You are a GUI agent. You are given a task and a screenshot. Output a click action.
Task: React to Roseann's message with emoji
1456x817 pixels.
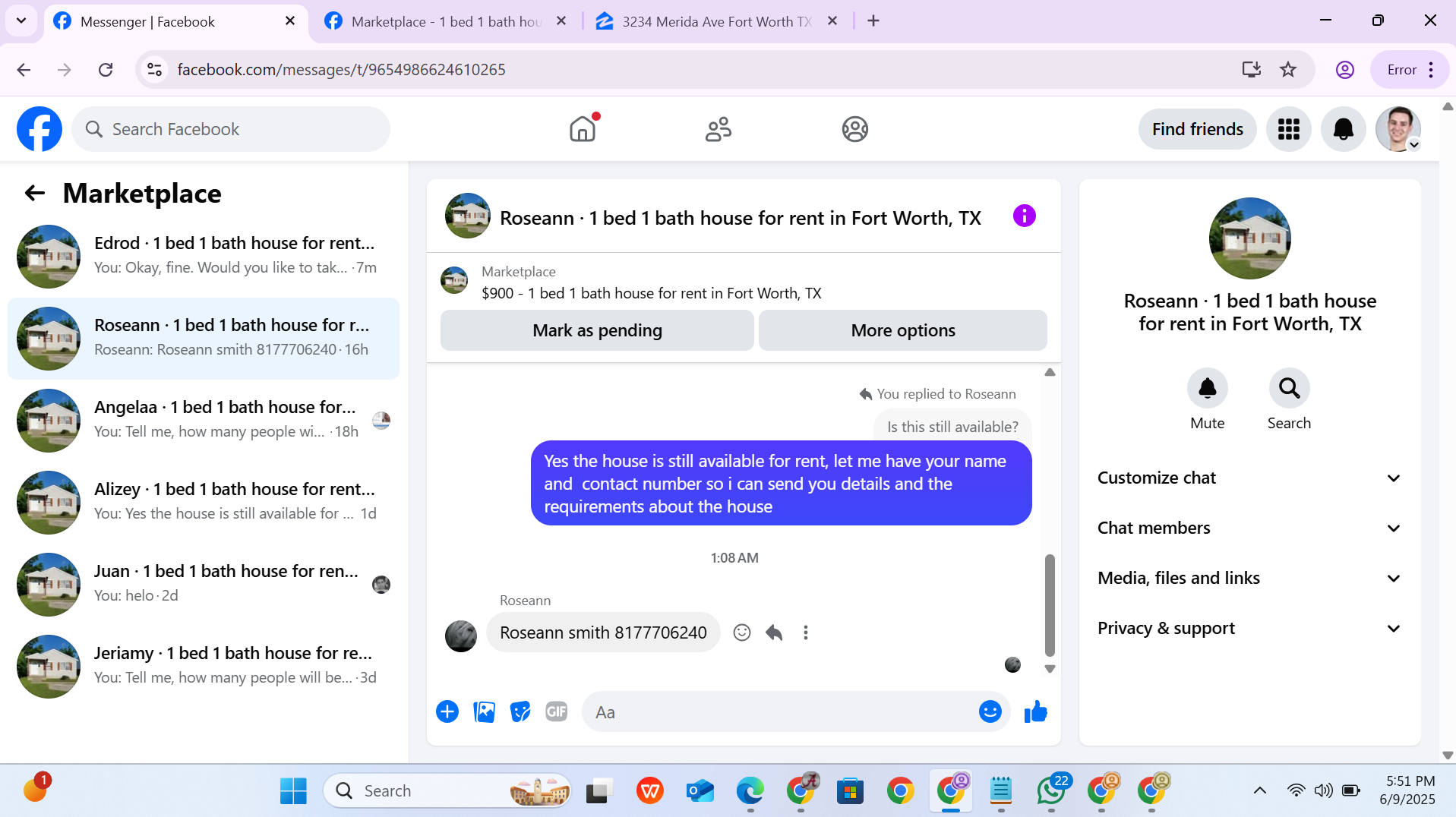tap(741, 632)
